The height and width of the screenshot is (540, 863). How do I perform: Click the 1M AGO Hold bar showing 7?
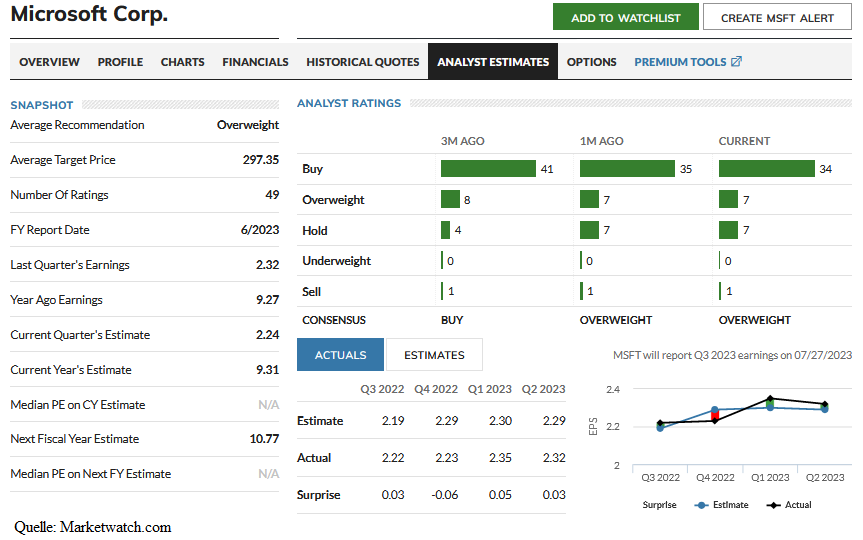(589, 230)
